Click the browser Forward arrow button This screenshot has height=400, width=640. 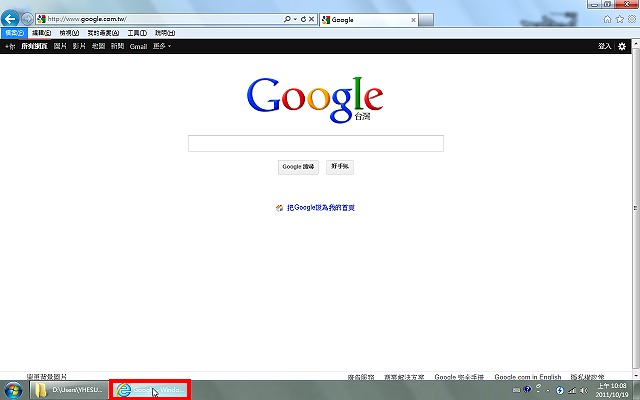[x=27, y=19]
